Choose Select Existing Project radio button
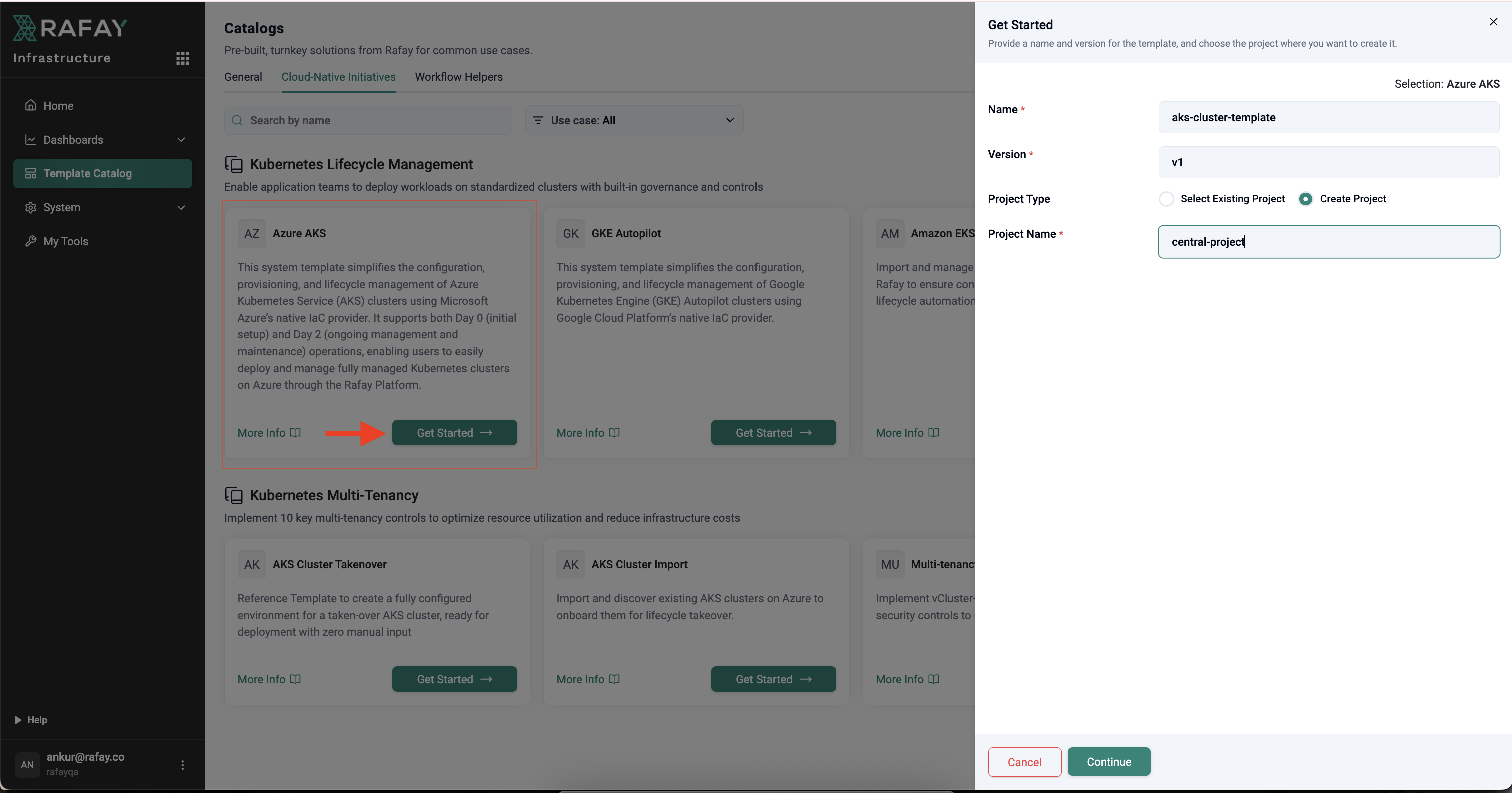The width and height of the screenshot is (1512, 793). [x=1166, y=199]
